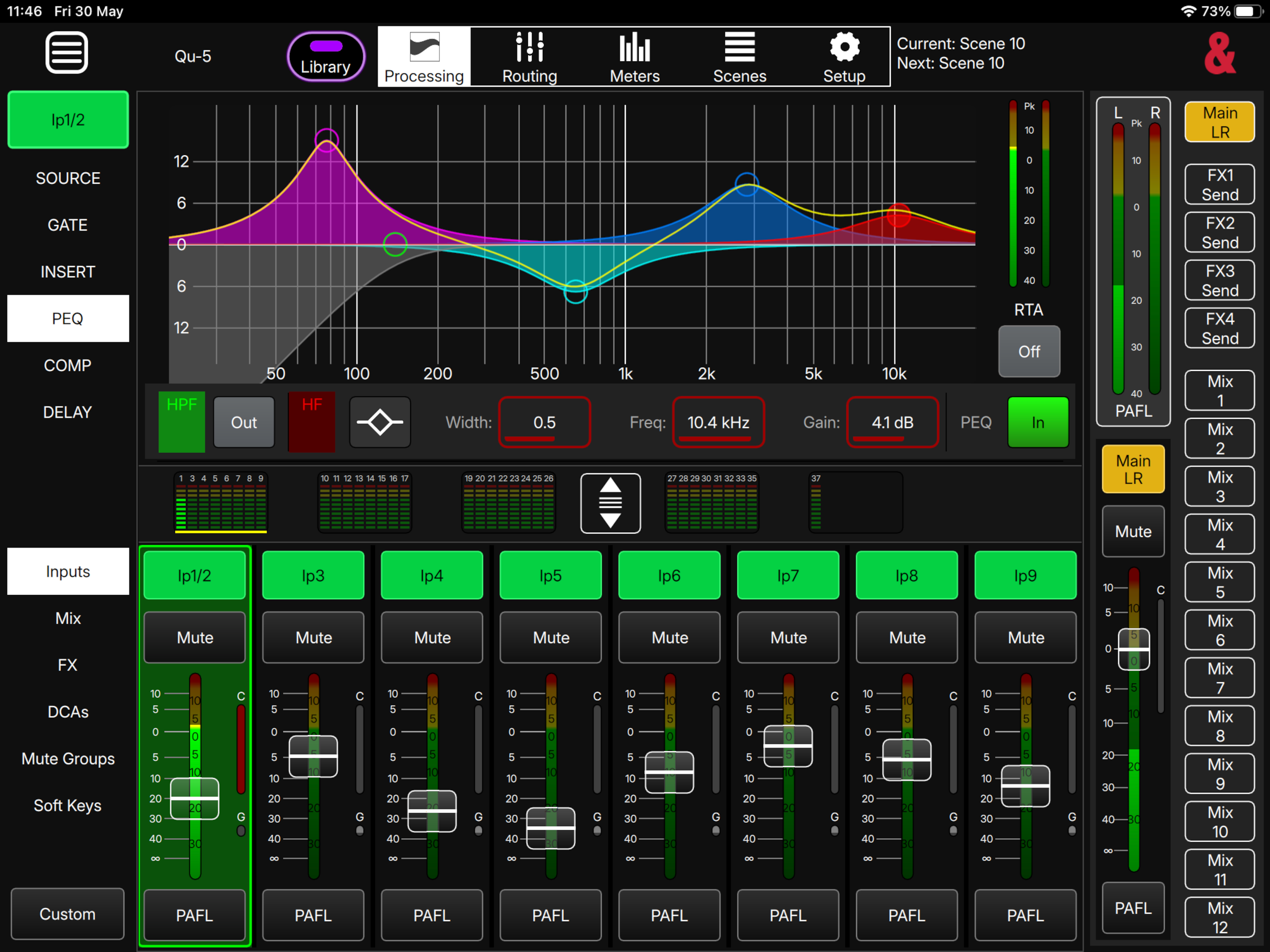Select channel 37 meter thumbnail
The width and height of the screenshot is (1270, 952).
click(856, 503)
